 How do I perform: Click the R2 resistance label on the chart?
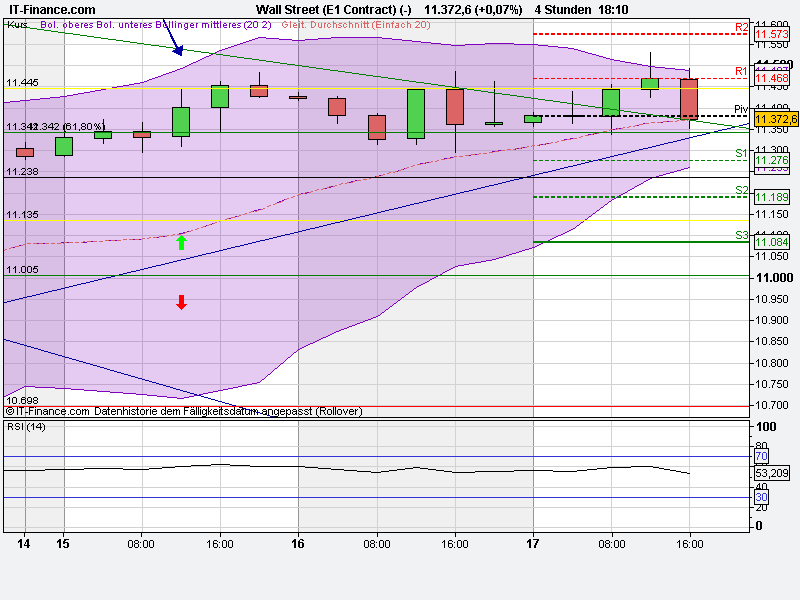(742, 27)
